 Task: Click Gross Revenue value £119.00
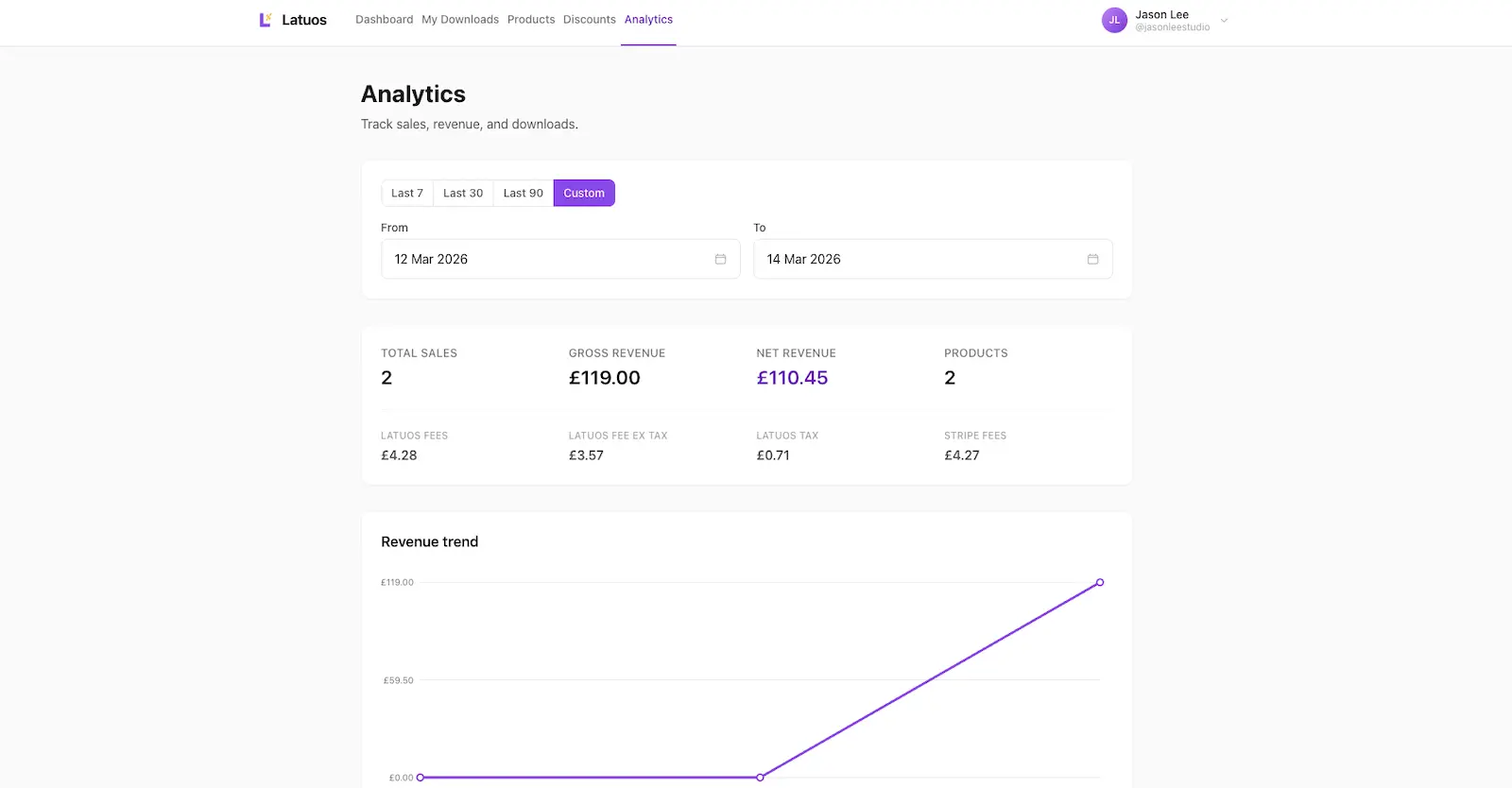pyautogui.click(x=605, y=378)
